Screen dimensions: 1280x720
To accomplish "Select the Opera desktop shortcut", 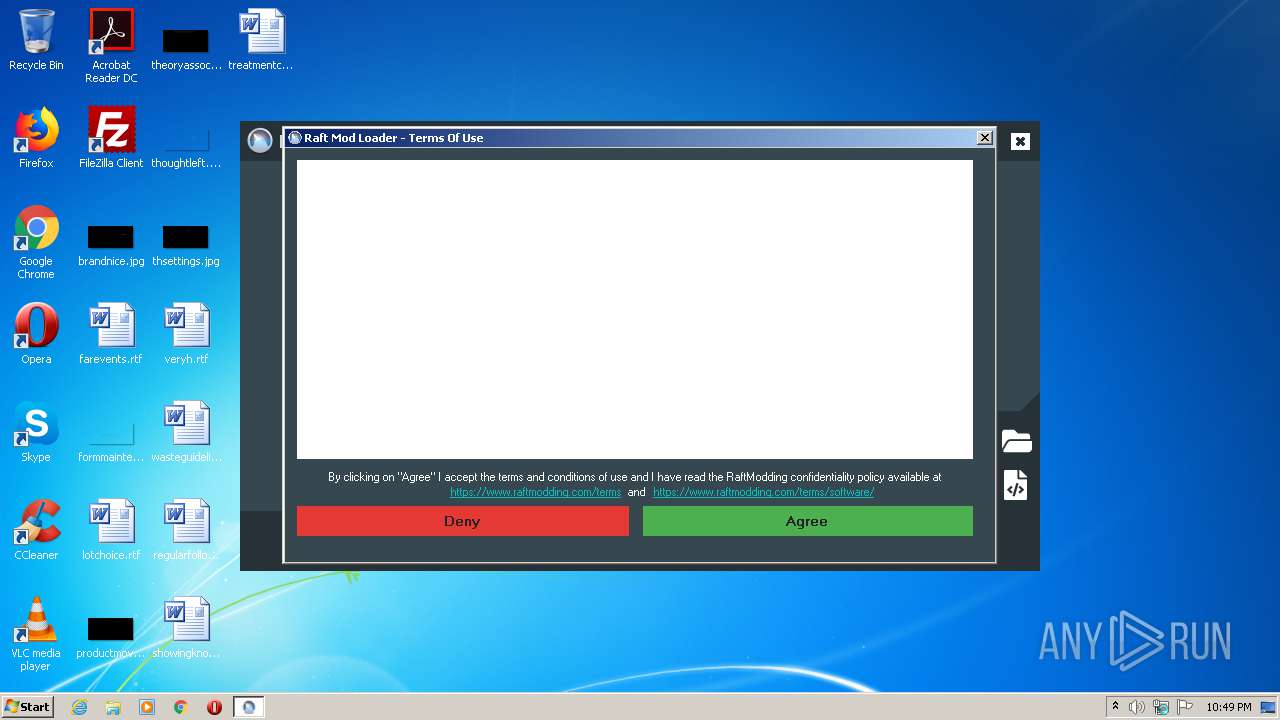I will 36,334.
